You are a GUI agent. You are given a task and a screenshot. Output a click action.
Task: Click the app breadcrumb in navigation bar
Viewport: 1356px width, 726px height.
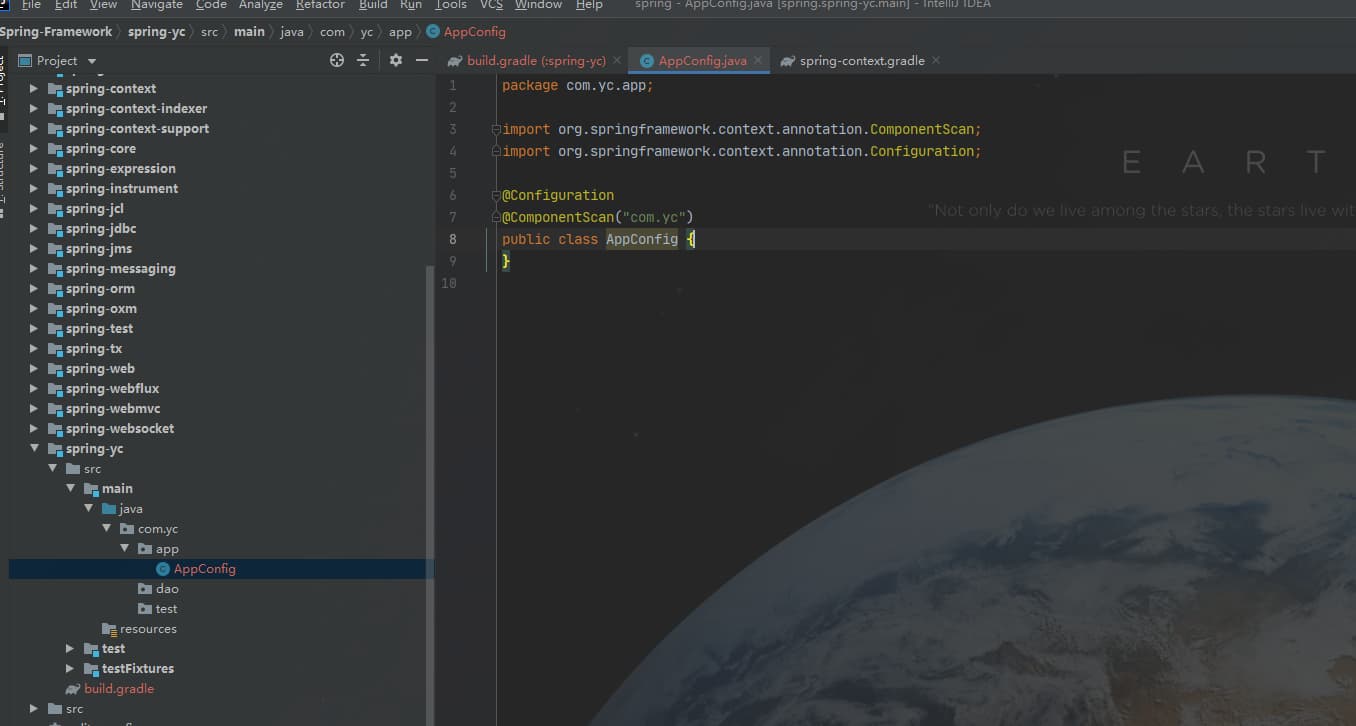pyautogui.click(x=400, y=32)
